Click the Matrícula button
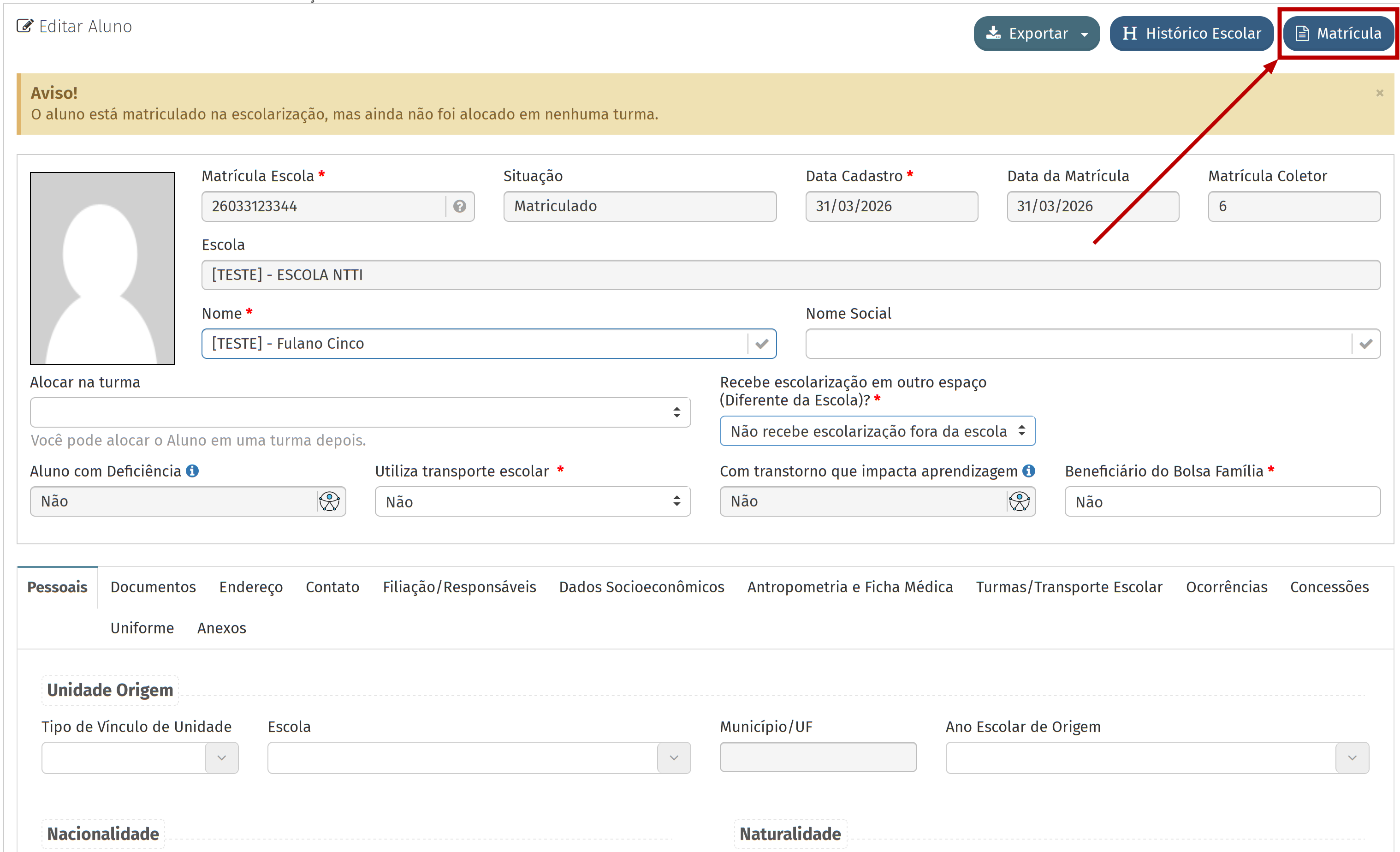The image size is (1400, 852). 1338,34
